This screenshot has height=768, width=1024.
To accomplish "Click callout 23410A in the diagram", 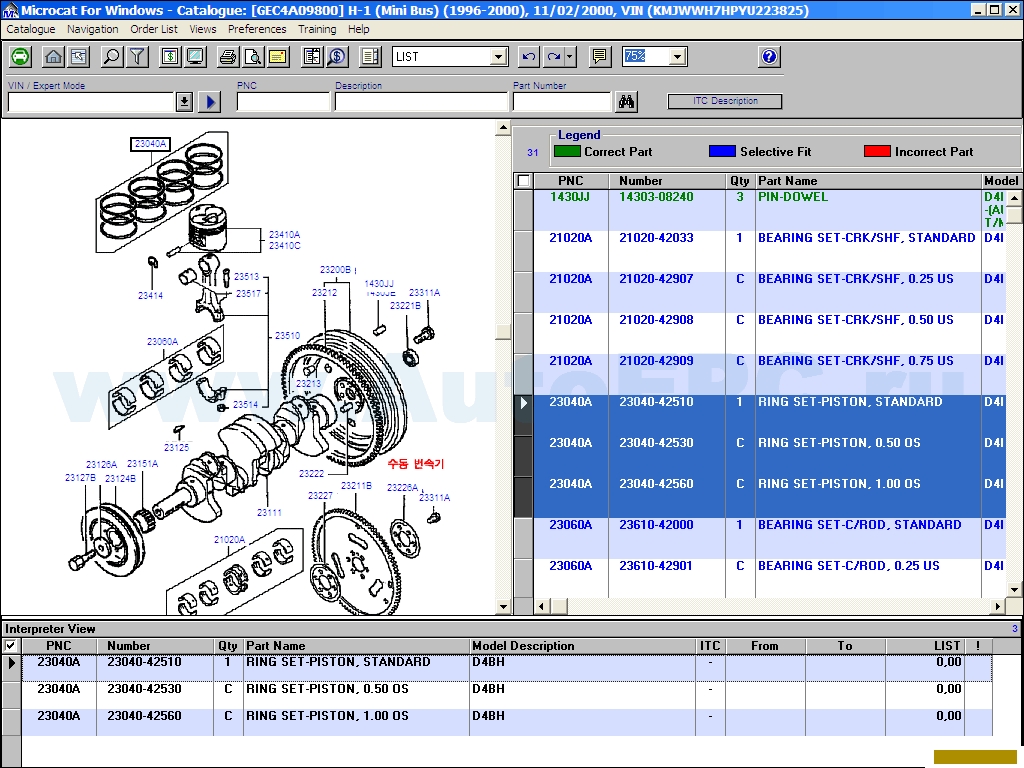I will 285,234.
